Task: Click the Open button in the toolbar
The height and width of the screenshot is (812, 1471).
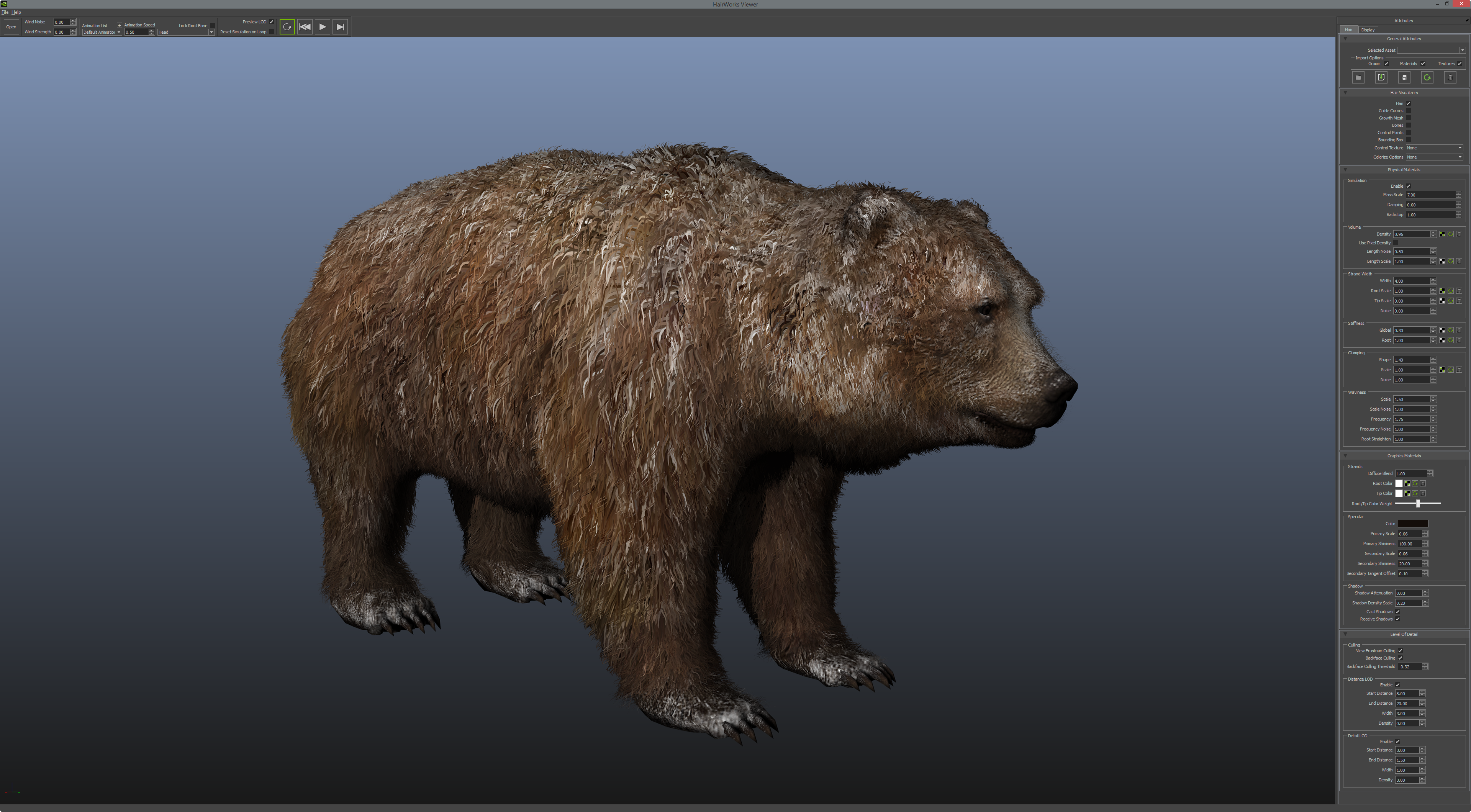Action: [x=11, y=27]
